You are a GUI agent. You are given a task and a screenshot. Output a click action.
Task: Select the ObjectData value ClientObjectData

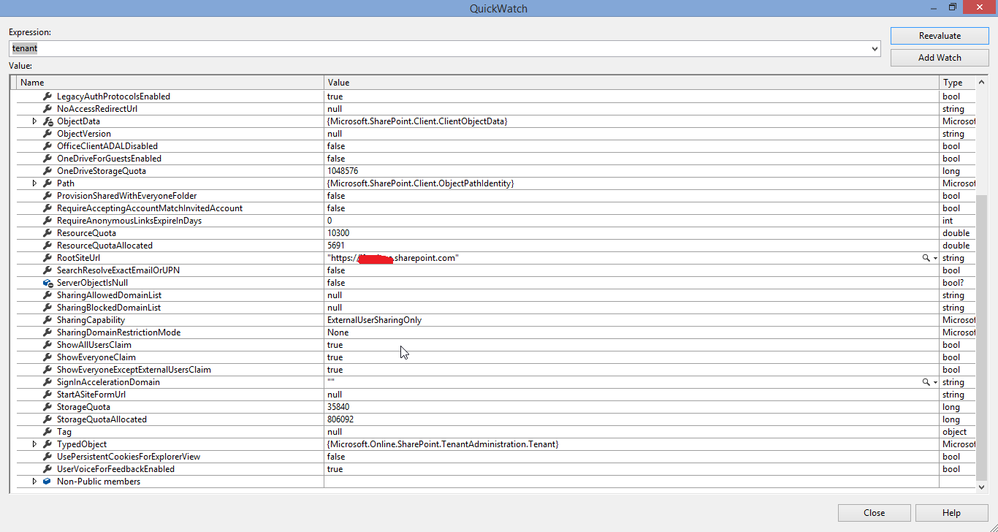point(418,121)
